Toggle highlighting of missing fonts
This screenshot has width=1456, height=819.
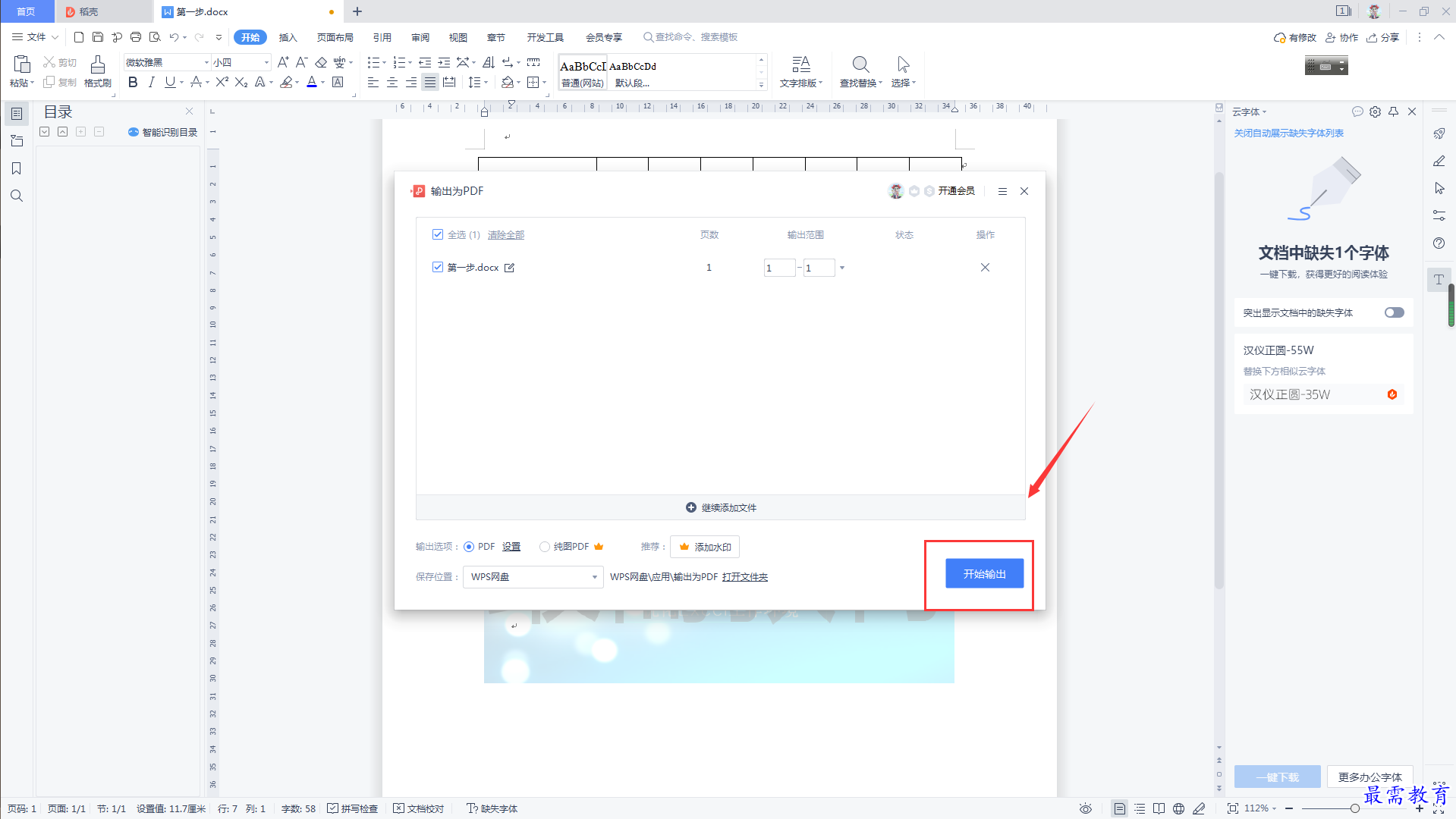click(1394, 312)
